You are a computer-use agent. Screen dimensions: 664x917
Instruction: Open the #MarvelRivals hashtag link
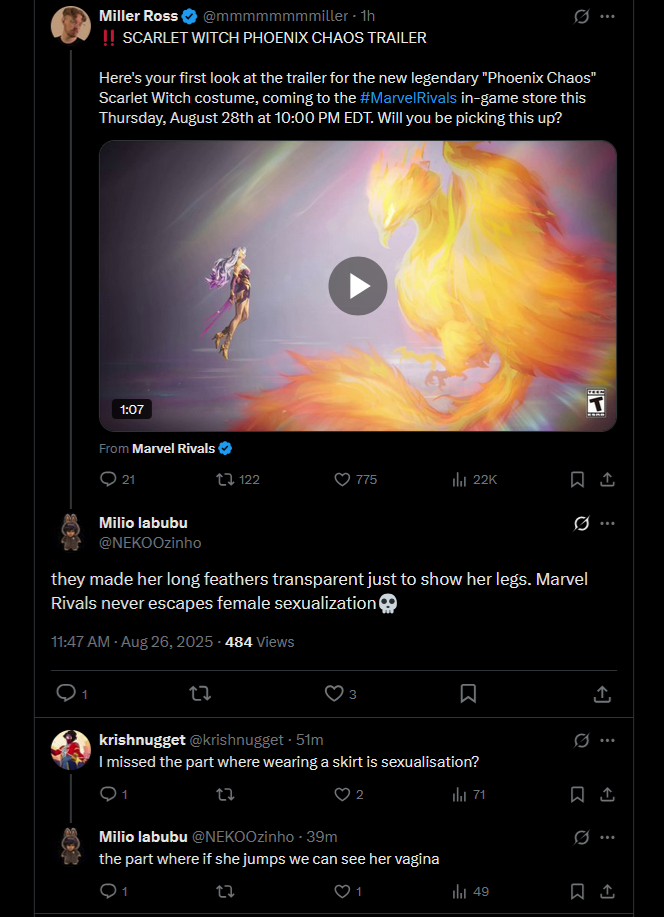coord(408,98)
